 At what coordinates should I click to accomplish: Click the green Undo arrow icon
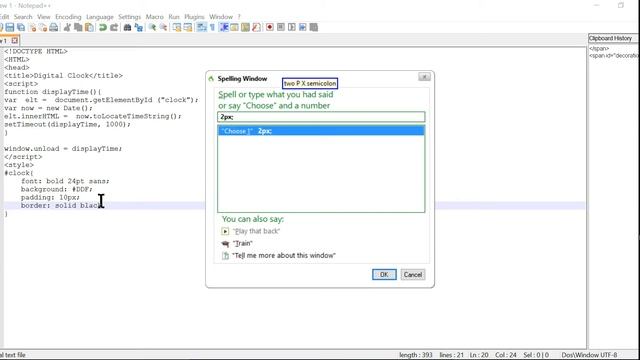tap(102, 27)
